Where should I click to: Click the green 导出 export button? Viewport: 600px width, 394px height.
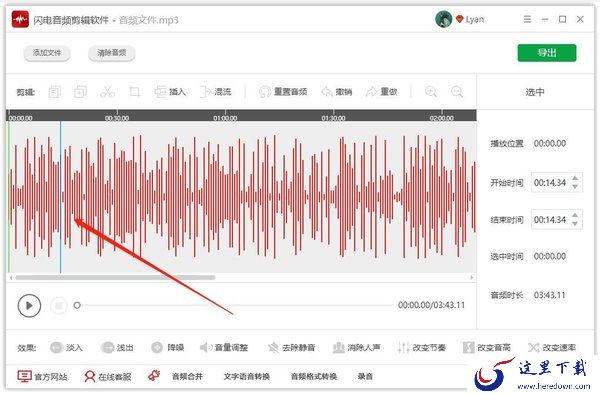pos(547,53)
